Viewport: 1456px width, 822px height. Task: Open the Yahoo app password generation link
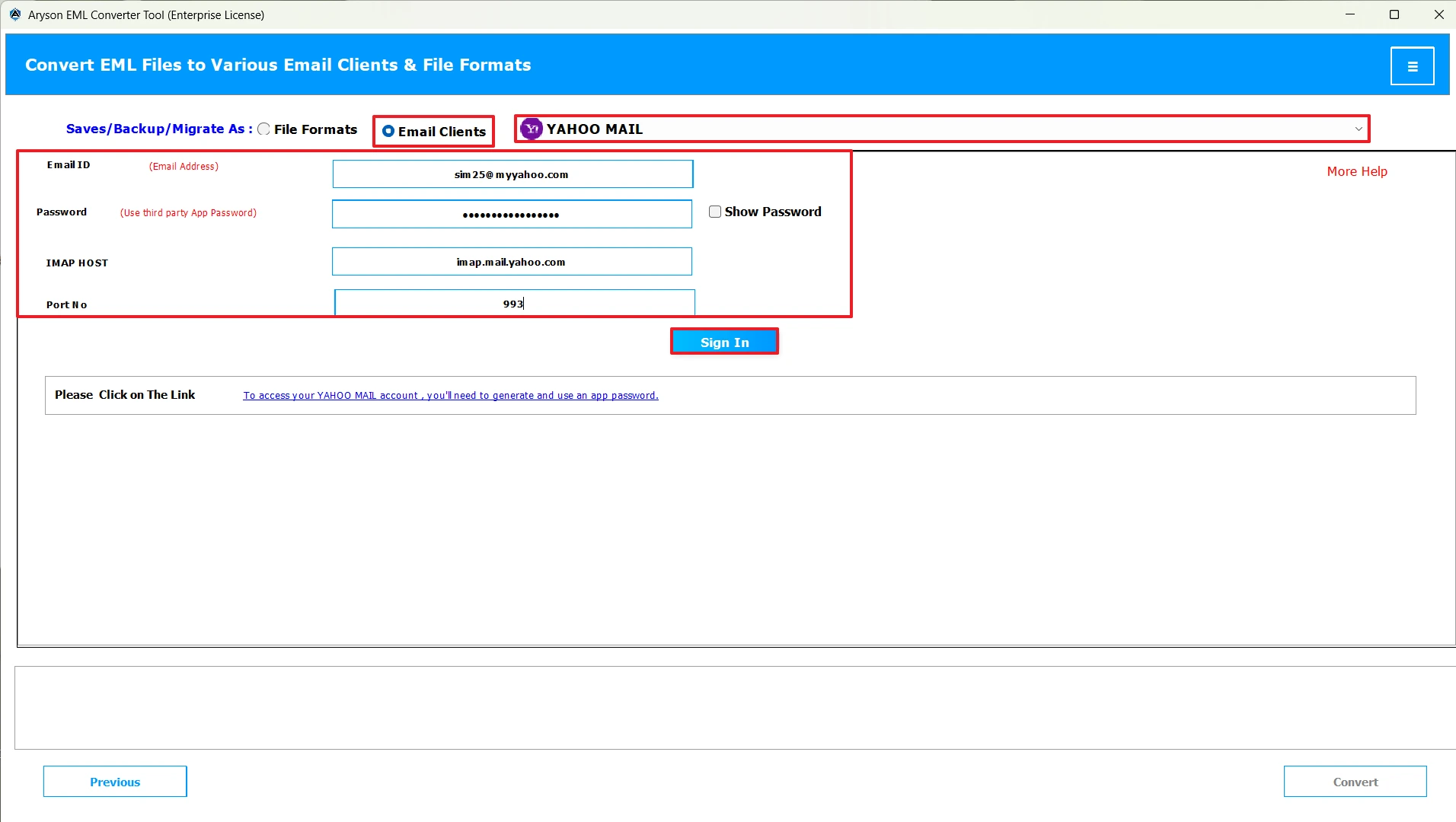(x=451, y=396)
